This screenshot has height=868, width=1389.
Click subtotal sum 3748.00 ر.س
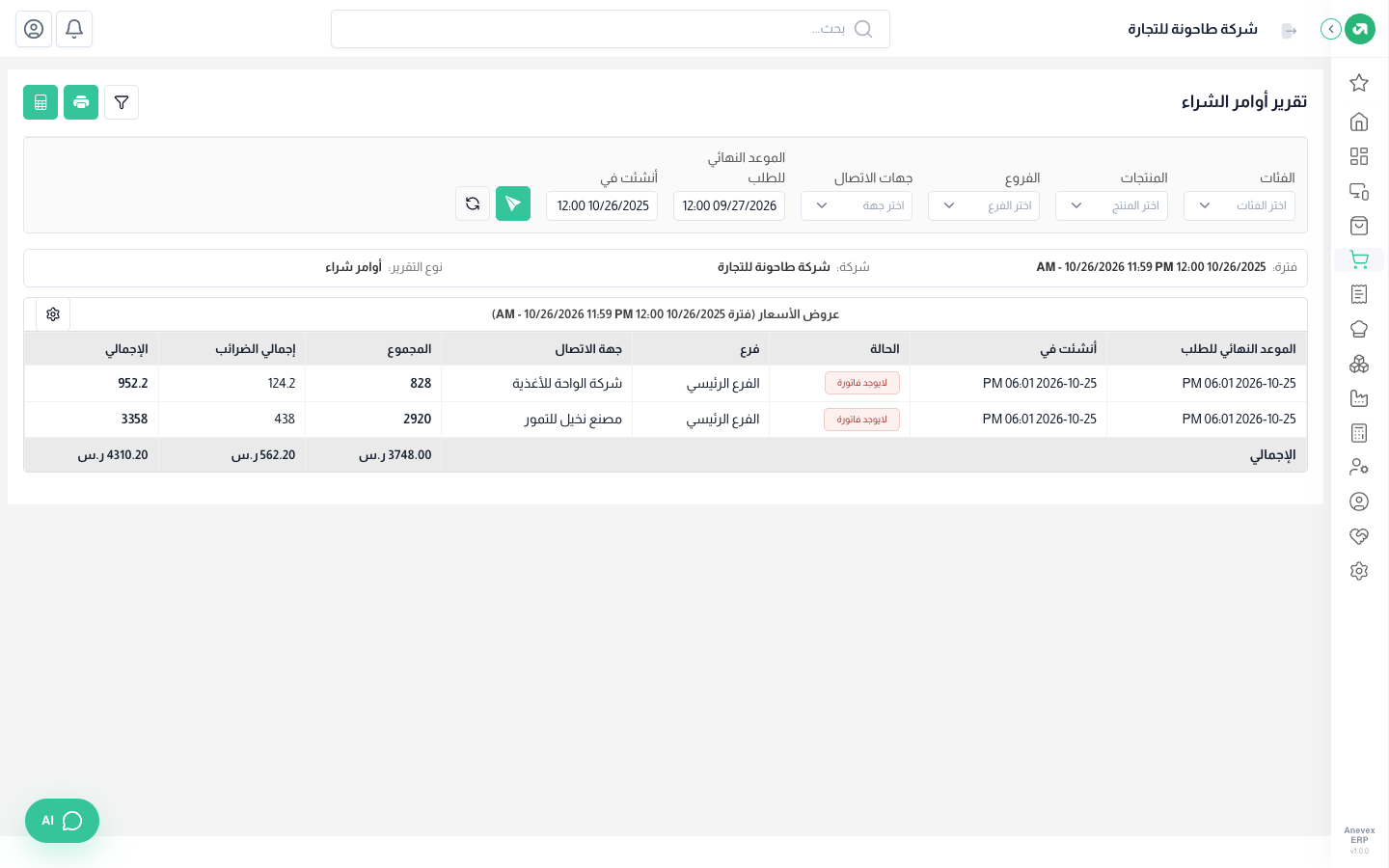[395, 455]
